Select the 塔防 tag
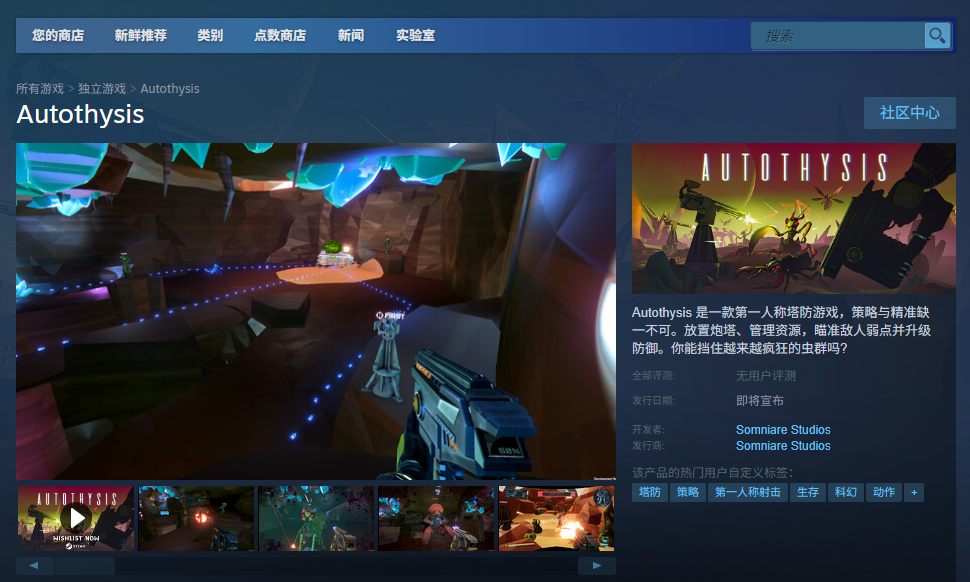Screen dimensions: 970x582 pyautogui.click(x=650, y=492)
